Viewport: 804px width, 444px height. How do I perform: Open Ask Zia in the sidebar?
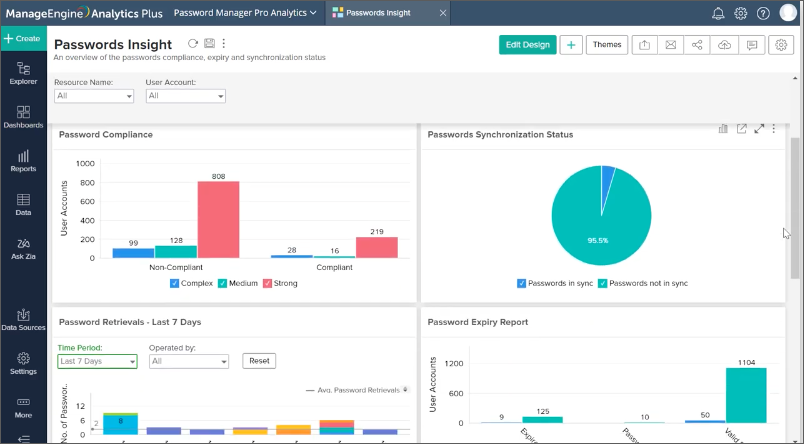tap(23, 249)
